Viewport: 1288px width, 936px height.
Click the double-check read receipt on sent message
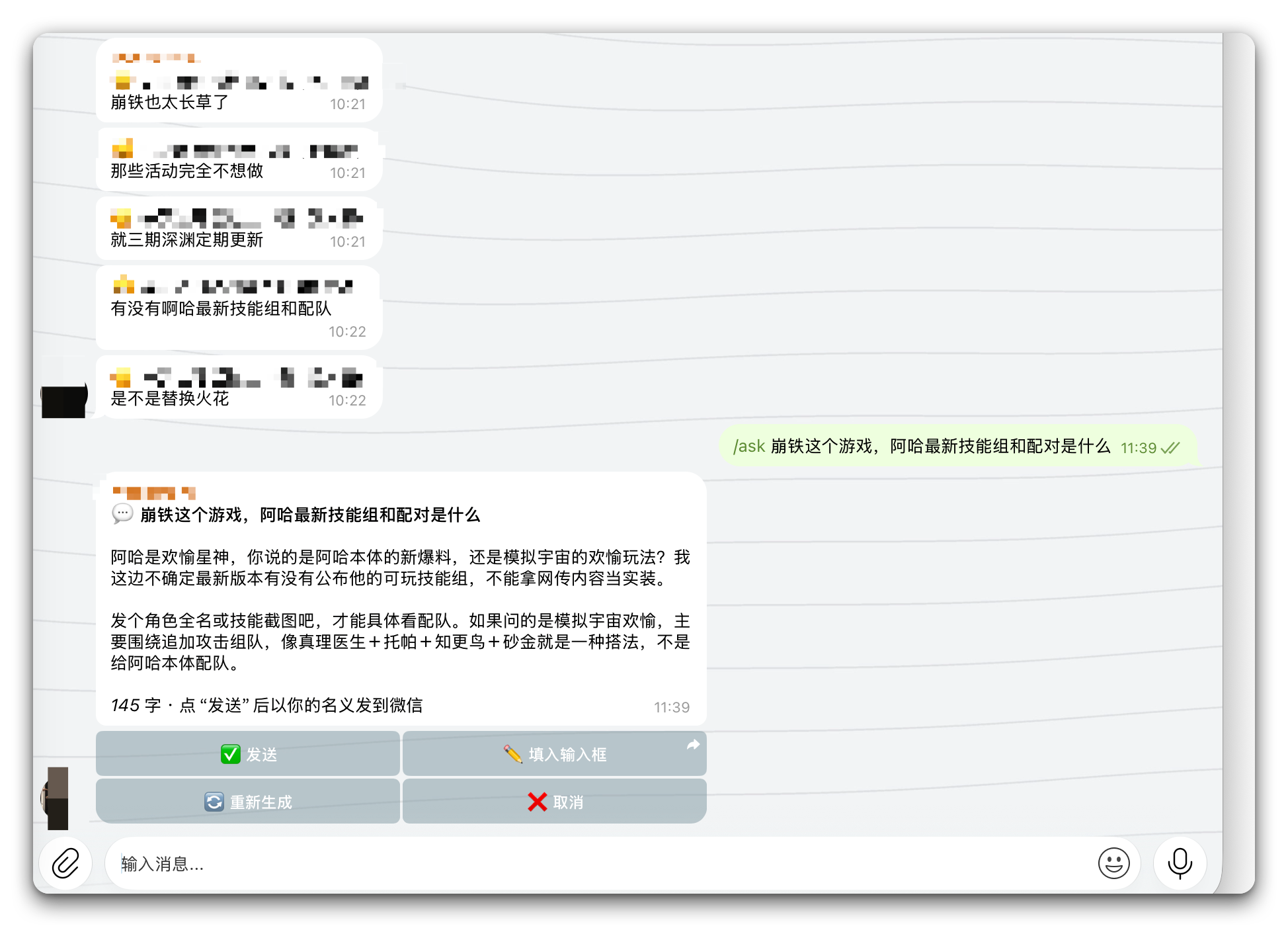1170,448
